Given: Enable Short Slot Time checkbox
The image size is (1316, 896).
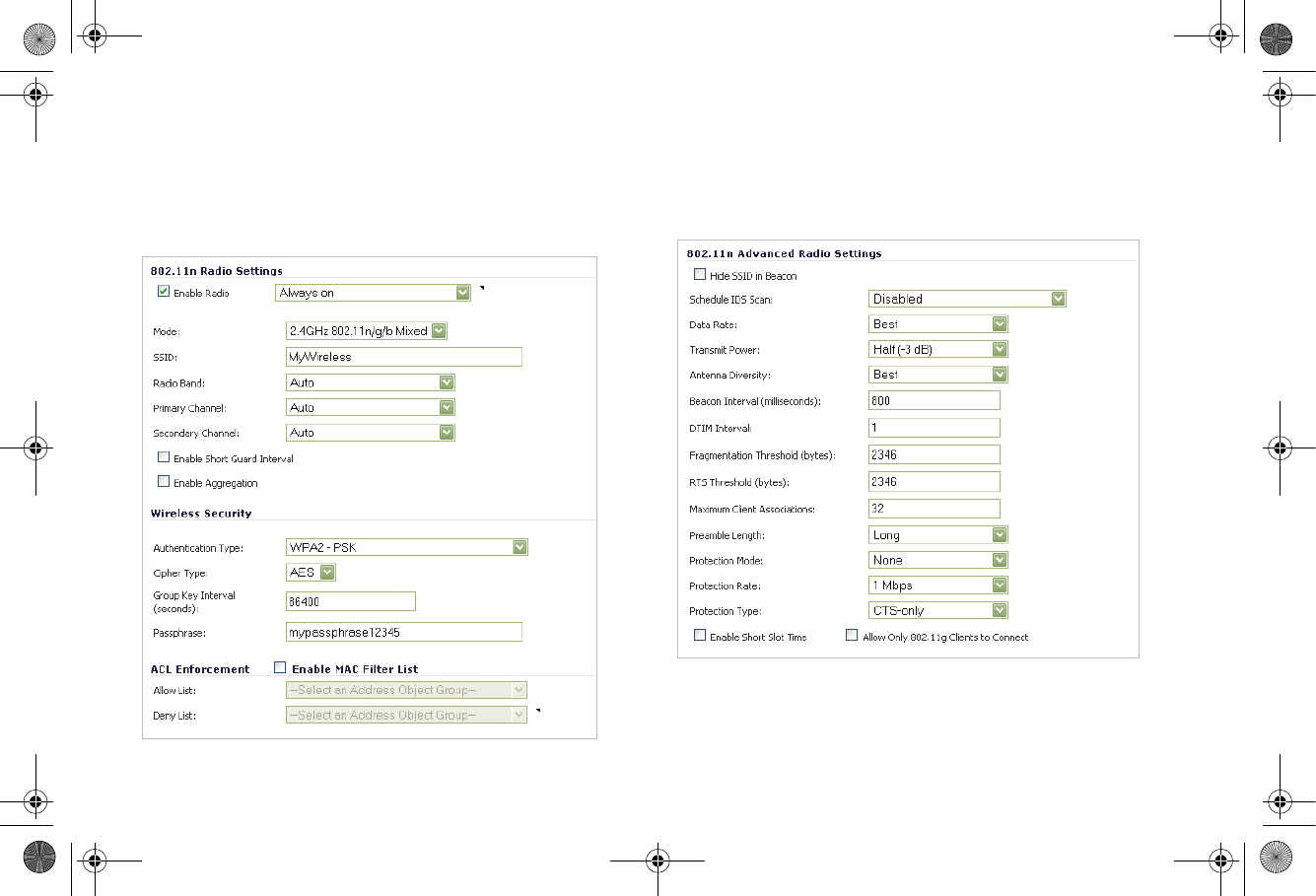Looking at the screenshot, I should (700, 636).
